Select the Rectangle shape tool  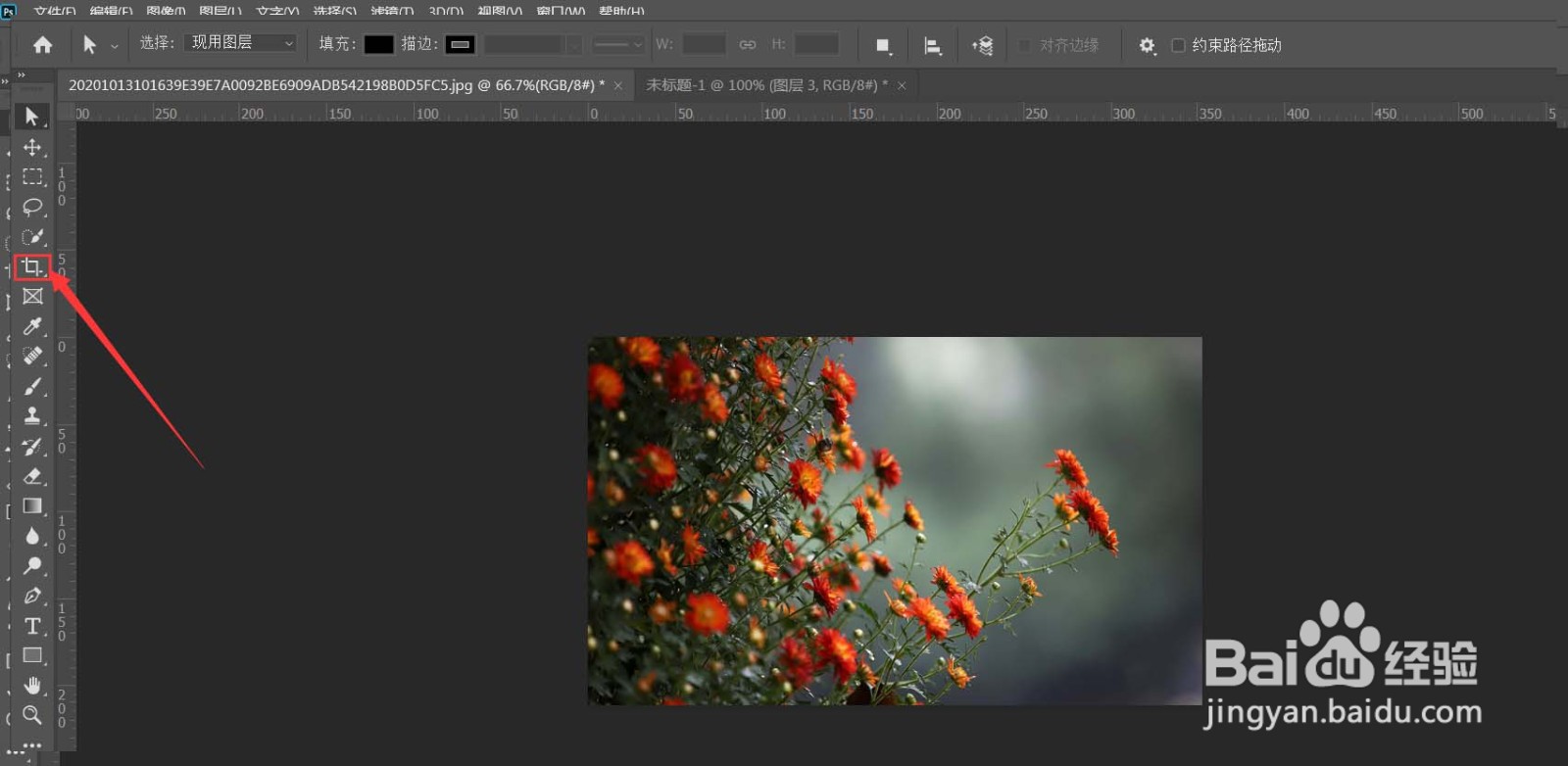(x=31, y=655)
